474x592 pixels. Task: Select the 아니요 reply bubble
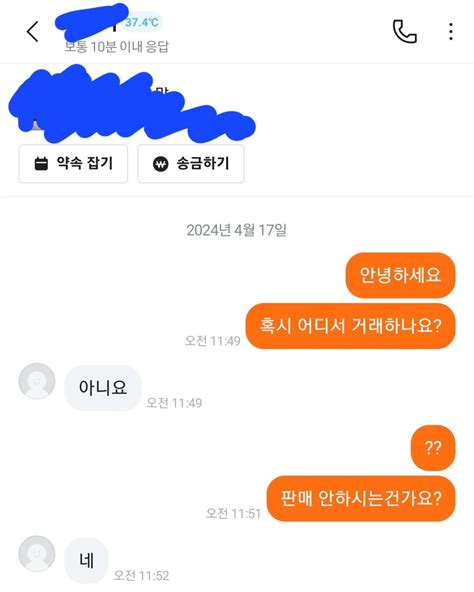(x=103, y=388)
